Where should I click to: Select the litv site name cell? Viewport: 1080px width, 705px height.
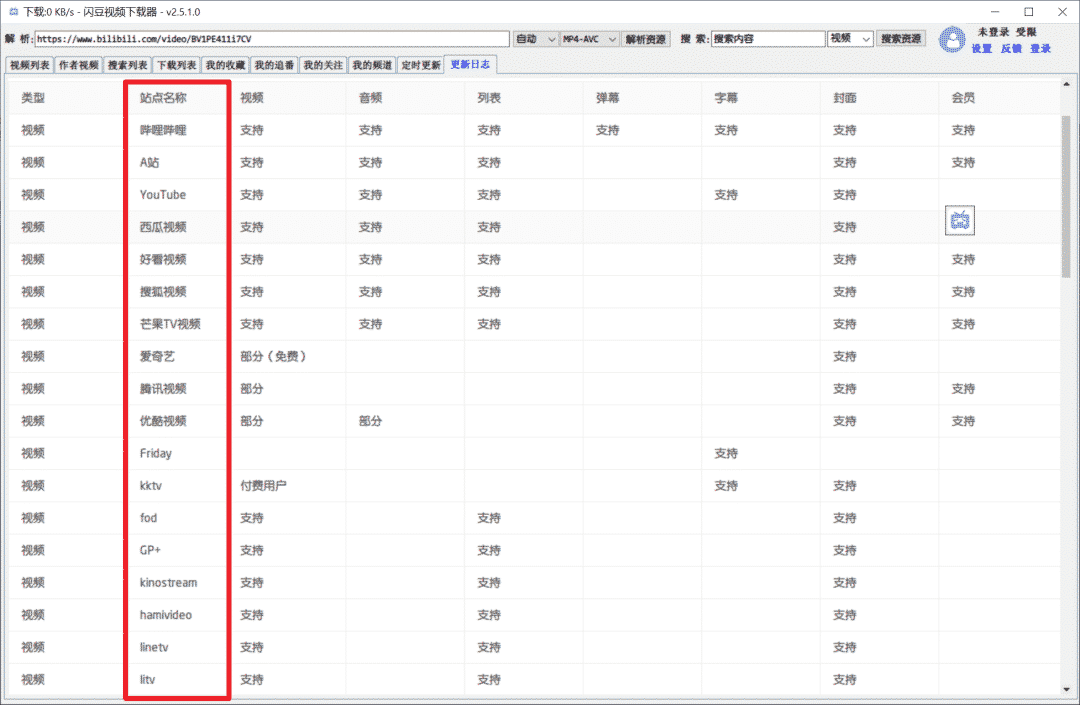coord(147,680)
